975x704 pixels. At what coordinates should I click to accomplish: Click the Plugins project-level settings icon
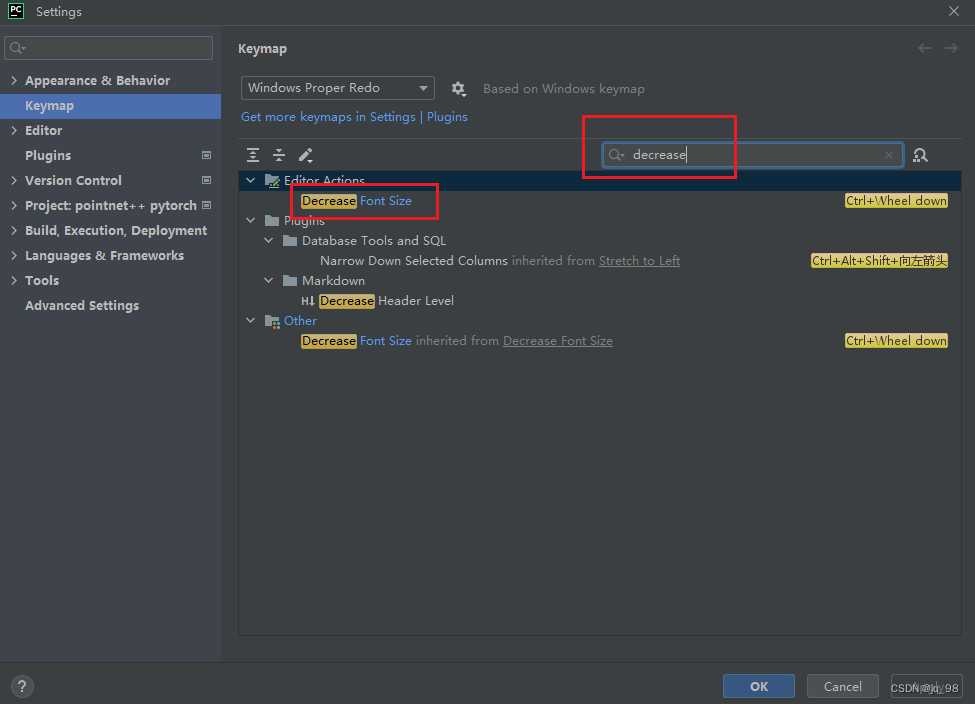(206, 155)
